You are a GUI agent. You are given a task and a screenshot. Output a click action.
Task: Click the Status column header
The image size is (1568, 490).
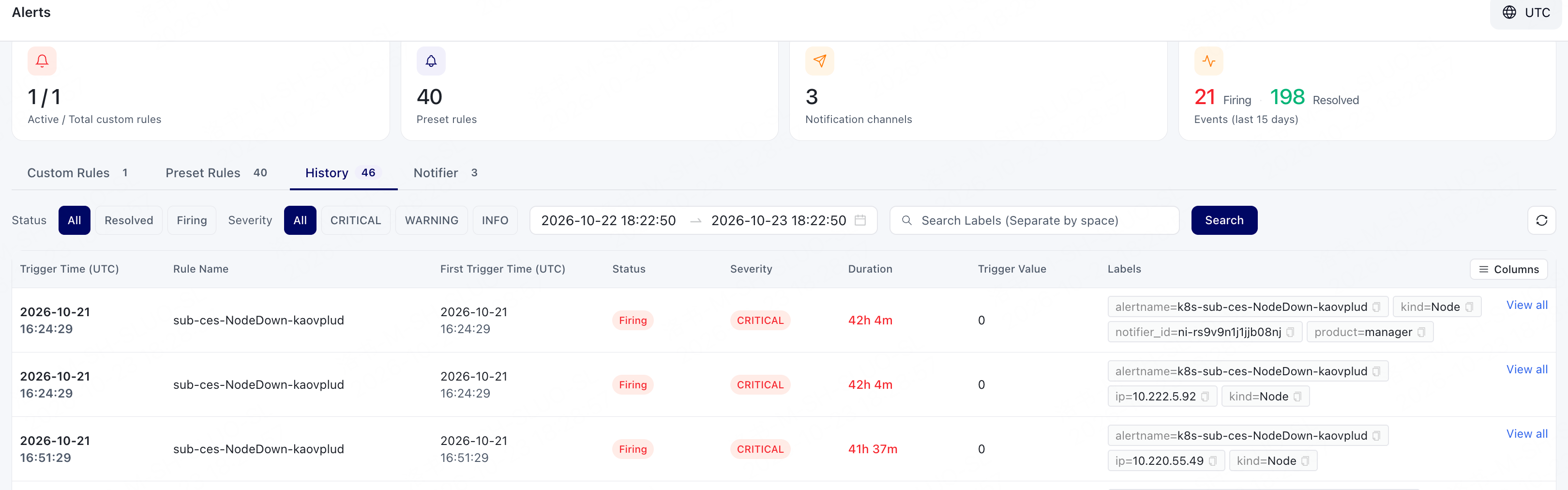[x=629, y=269]
